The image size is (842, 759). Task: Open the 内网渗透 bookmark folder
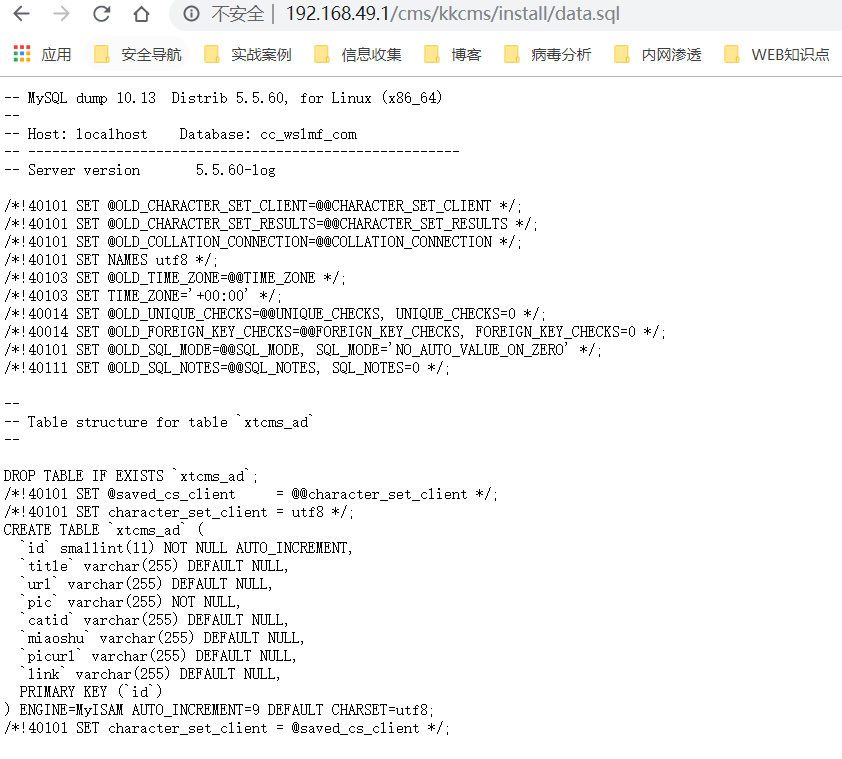pyautogui.click(x=658, y=54)
